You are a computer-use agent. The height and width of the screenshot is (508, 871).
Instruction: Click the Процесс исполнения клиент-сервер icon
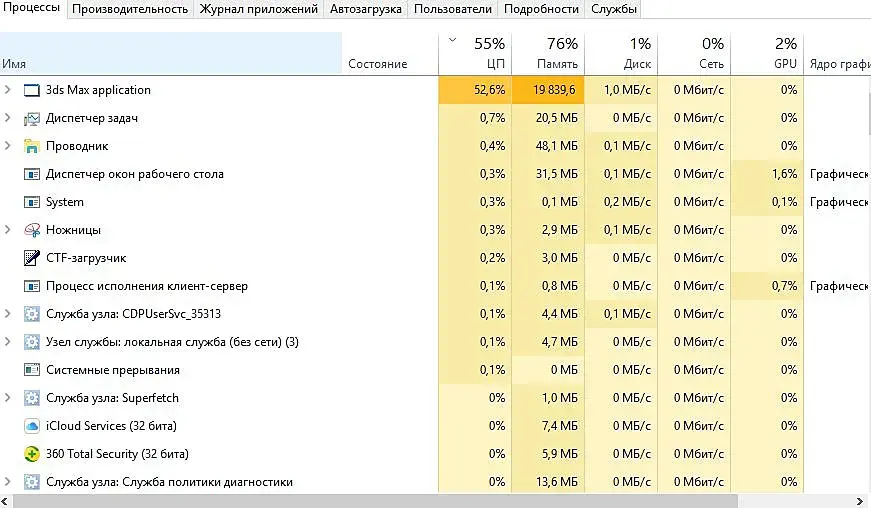point(32,286)
